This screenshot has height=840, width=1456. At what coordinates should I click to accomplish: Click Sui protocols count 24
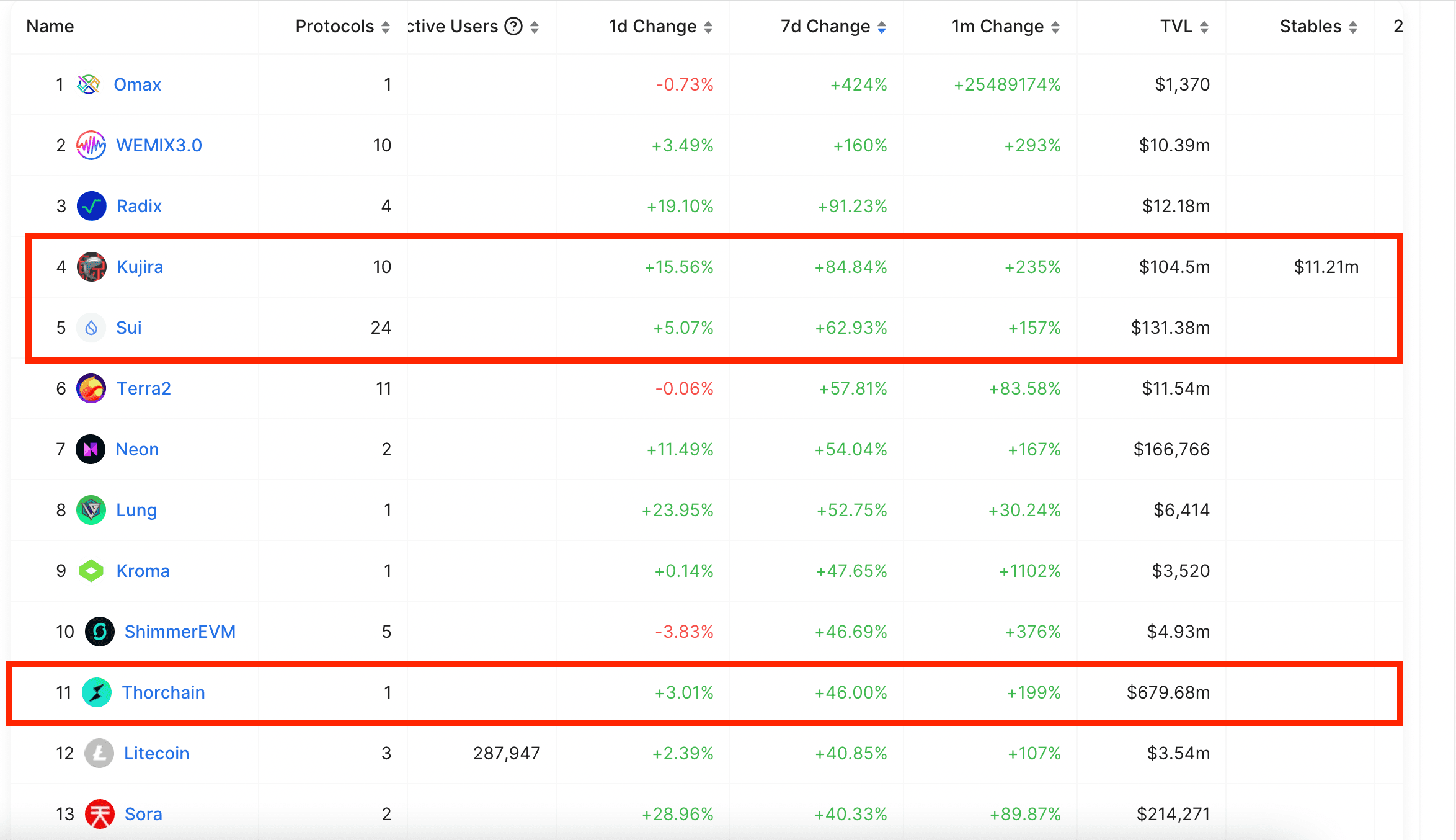tap(381, 328)
